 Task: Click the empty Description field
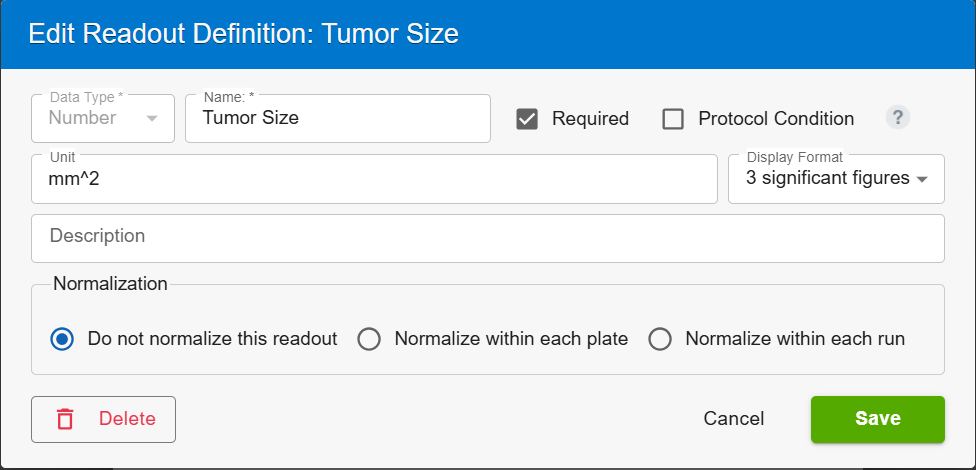(488, 238)
